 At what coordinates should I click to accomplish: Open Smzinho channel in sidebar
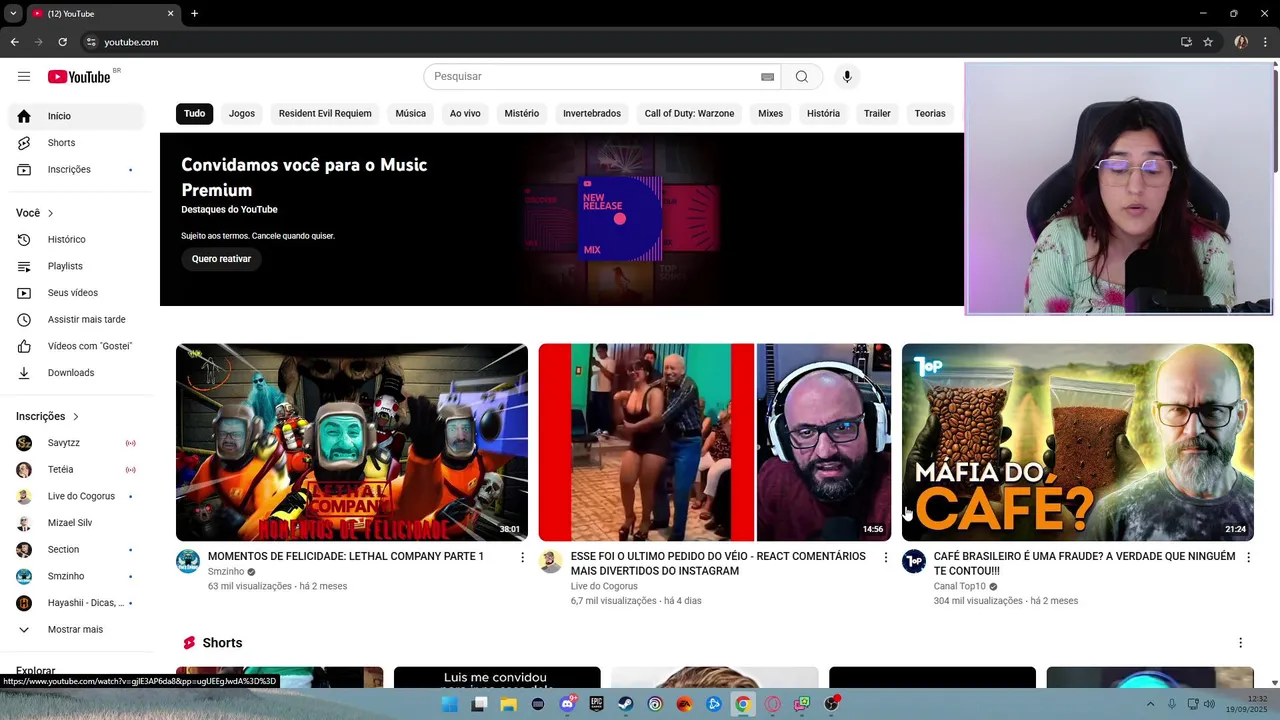76,576
